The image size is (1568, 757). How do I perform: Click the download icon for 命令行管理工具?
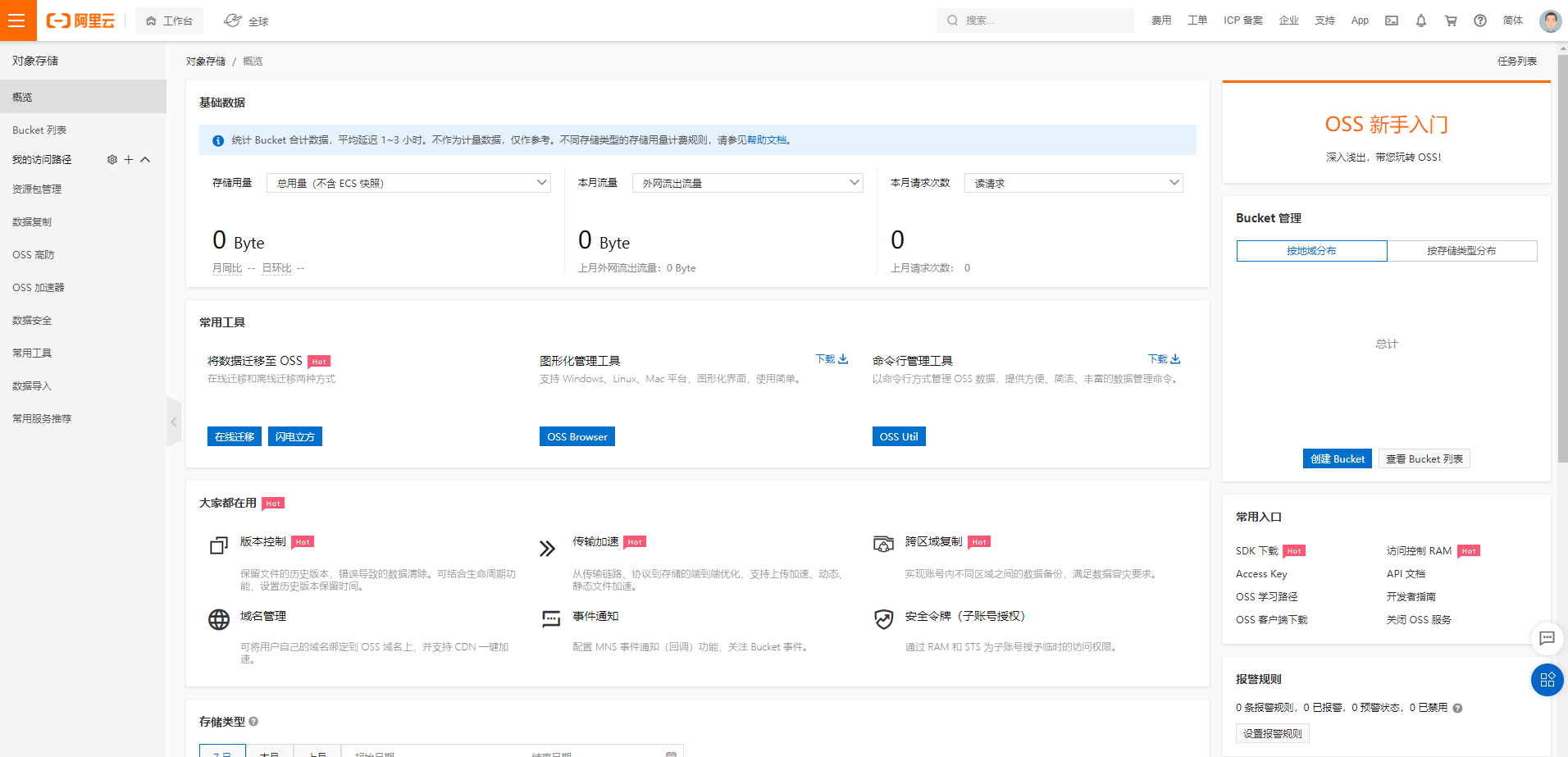click(x=1175, y=359)
